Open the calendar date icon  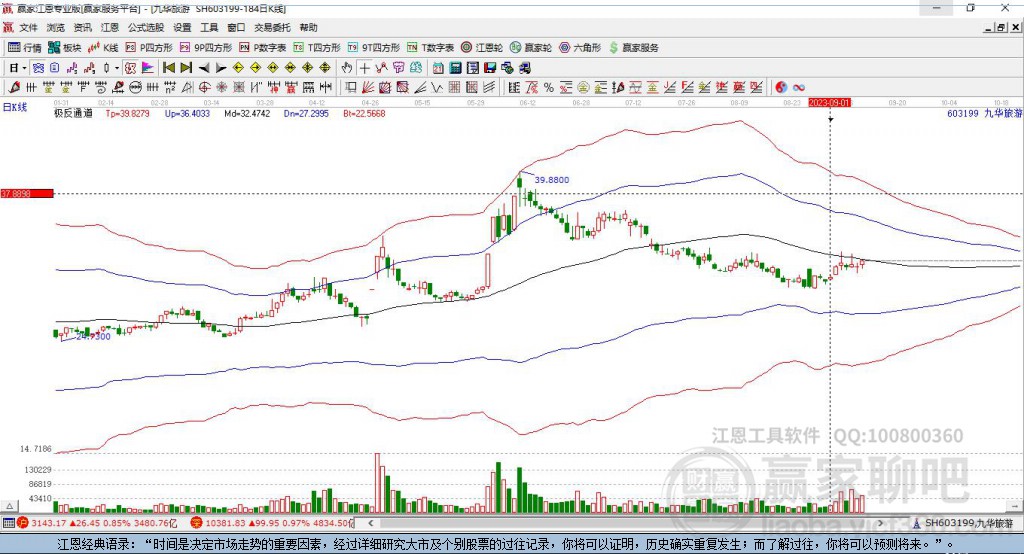coord(438,68)
